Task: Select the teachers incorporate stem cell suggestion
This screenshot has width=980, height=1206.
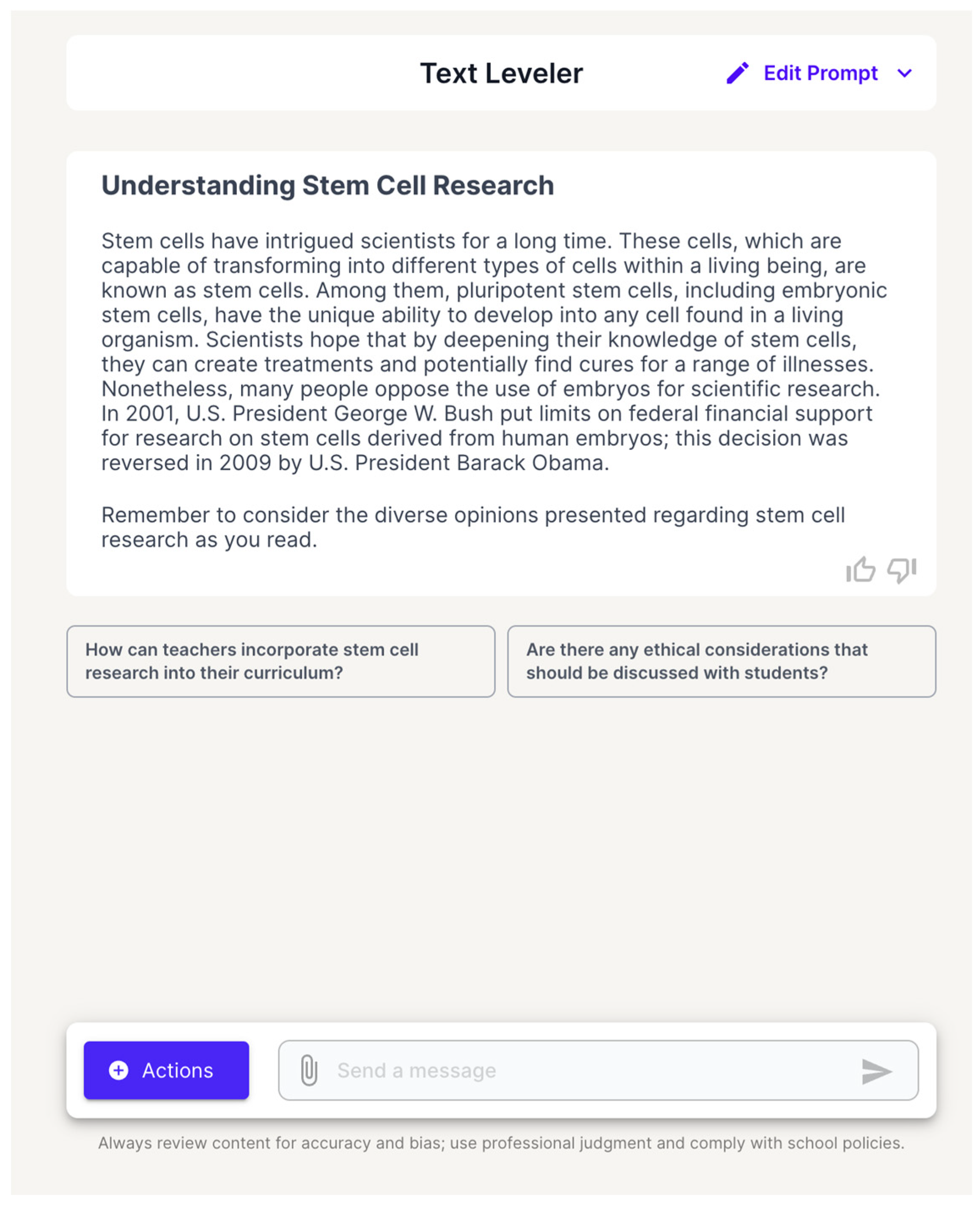Action: (280, 661)
